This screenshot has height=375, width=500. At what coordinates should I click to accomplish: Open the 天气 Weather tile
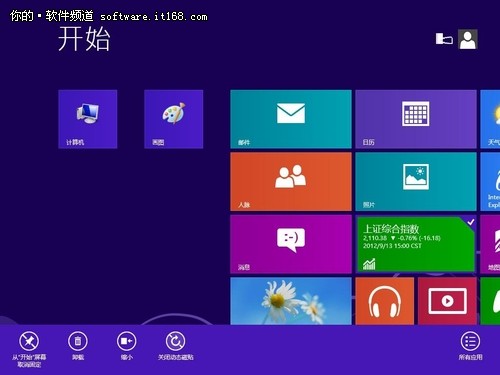pos(490,119)
